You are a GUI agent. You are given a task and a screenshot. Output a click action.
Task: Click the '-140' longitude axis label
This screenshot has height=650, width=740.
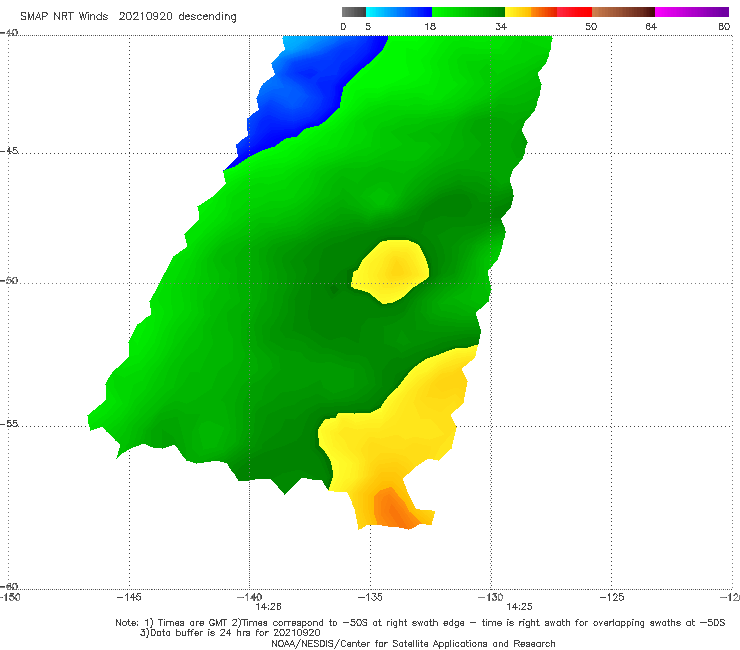point(249,597)
